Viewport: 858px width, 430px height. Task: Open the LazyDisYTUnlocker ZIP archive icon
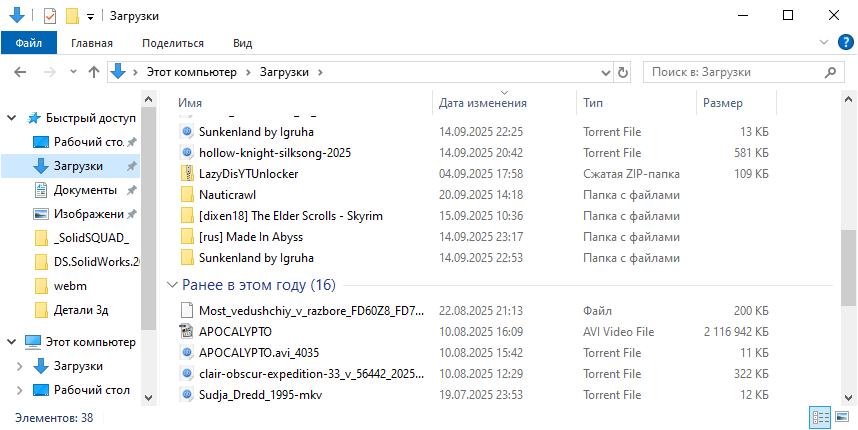(187, 174)
